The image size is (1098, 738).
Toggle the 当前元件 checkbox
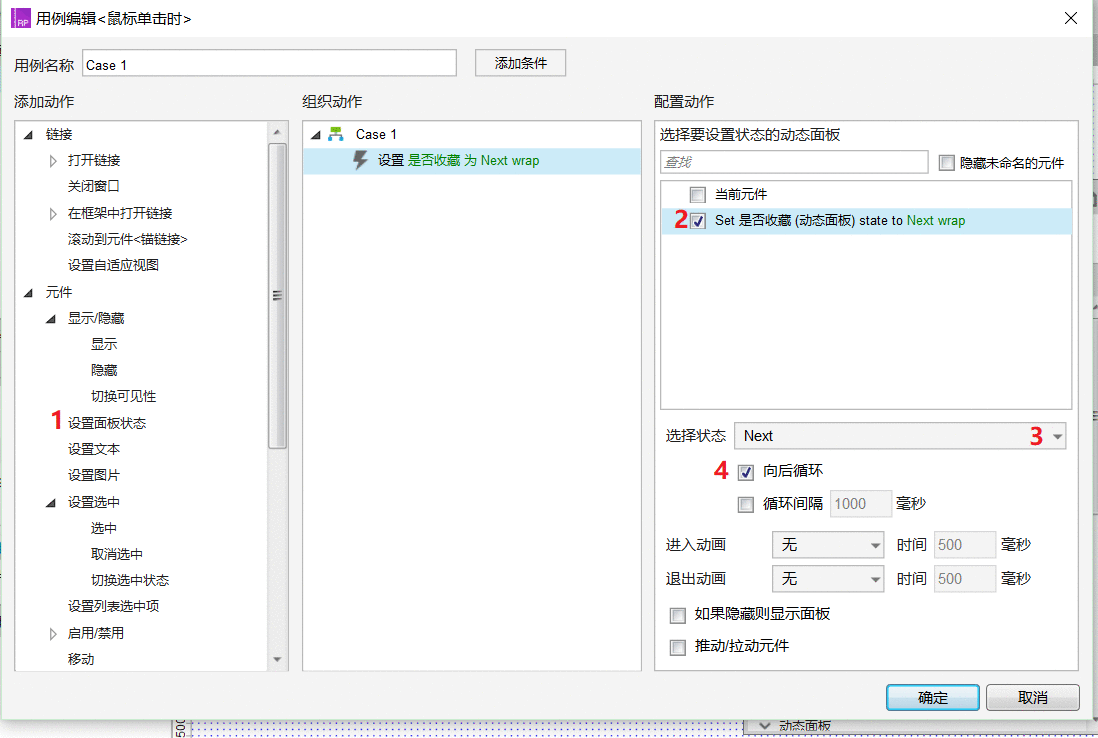pyautogui.click(x=697, y=195)
